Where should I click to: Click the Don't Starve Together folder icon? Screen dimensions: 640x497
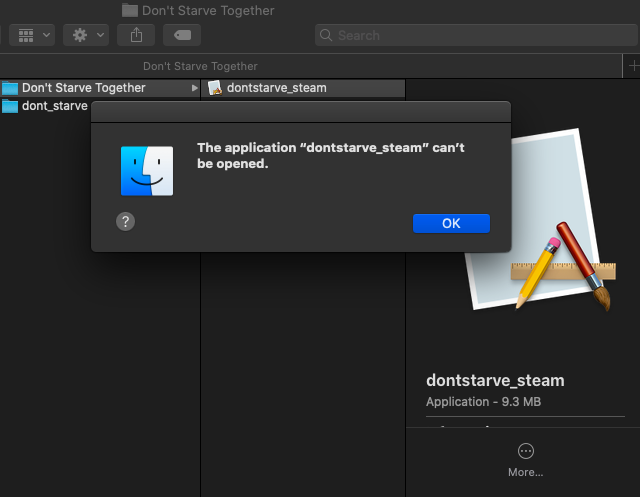[10, 88]
